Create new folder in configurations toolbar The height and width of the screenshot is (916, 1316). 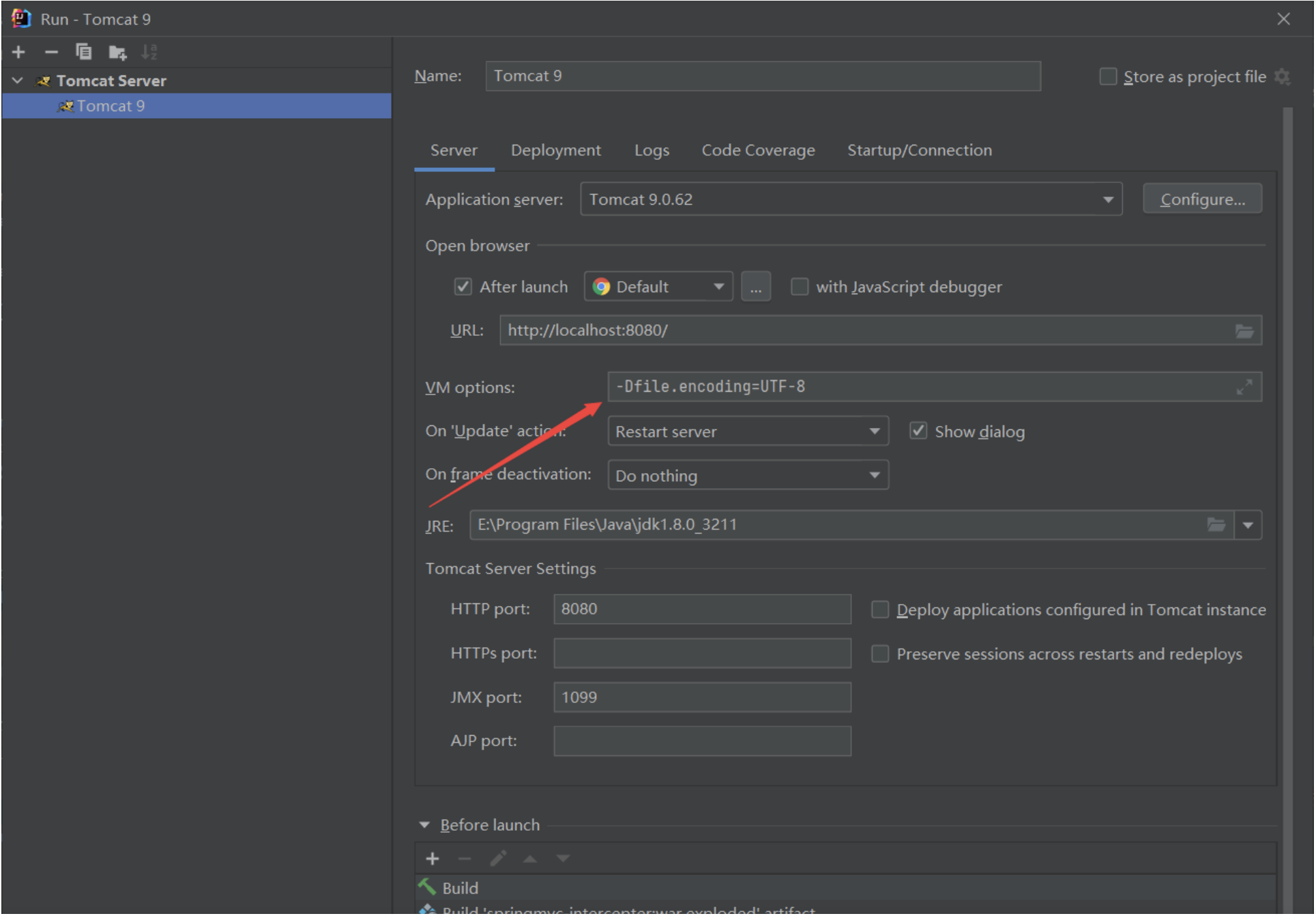[x=117, y=52]
